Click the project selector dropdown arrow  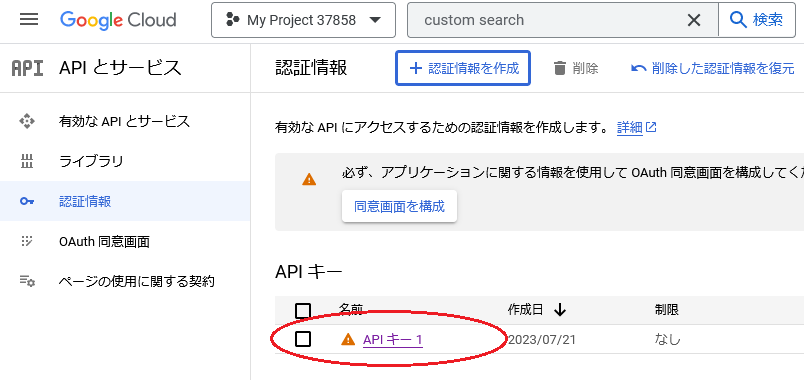[x=375, y=20]
